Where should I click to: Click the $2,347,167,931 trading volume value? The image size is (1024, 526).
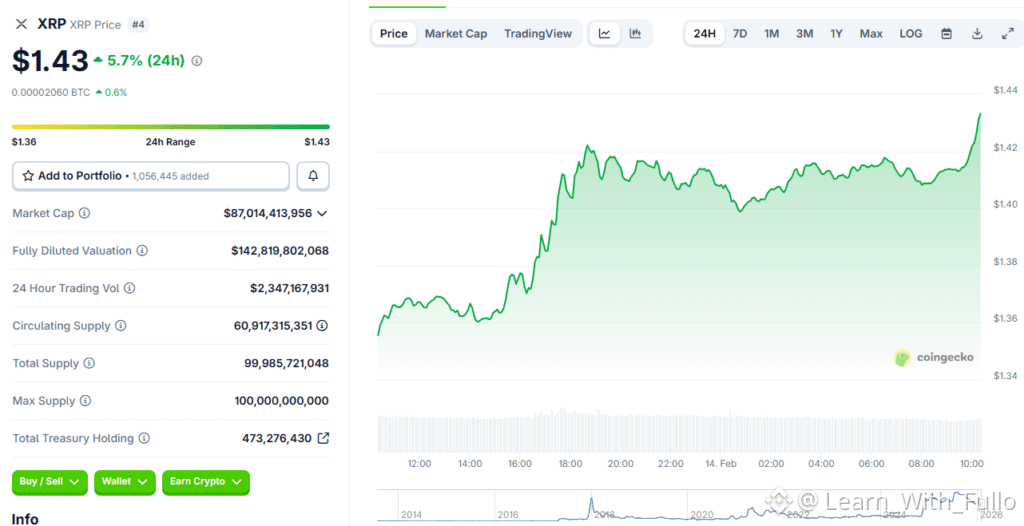click(289, 288)
